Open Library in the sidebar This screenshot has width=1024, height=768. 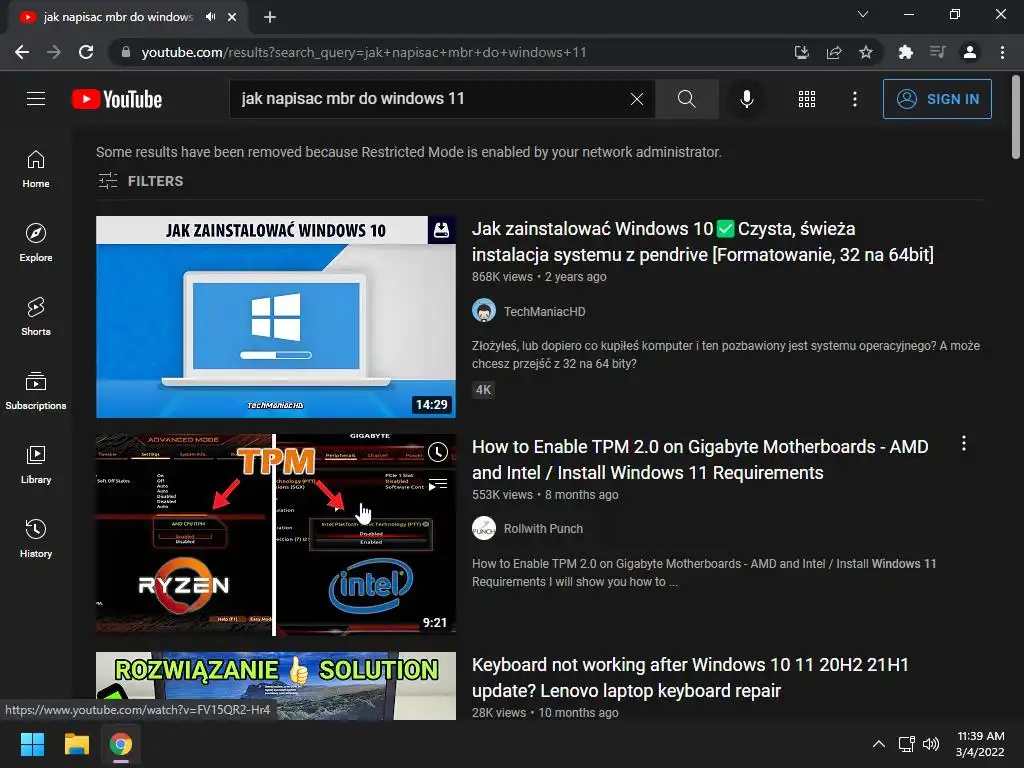tap(36, 464)
